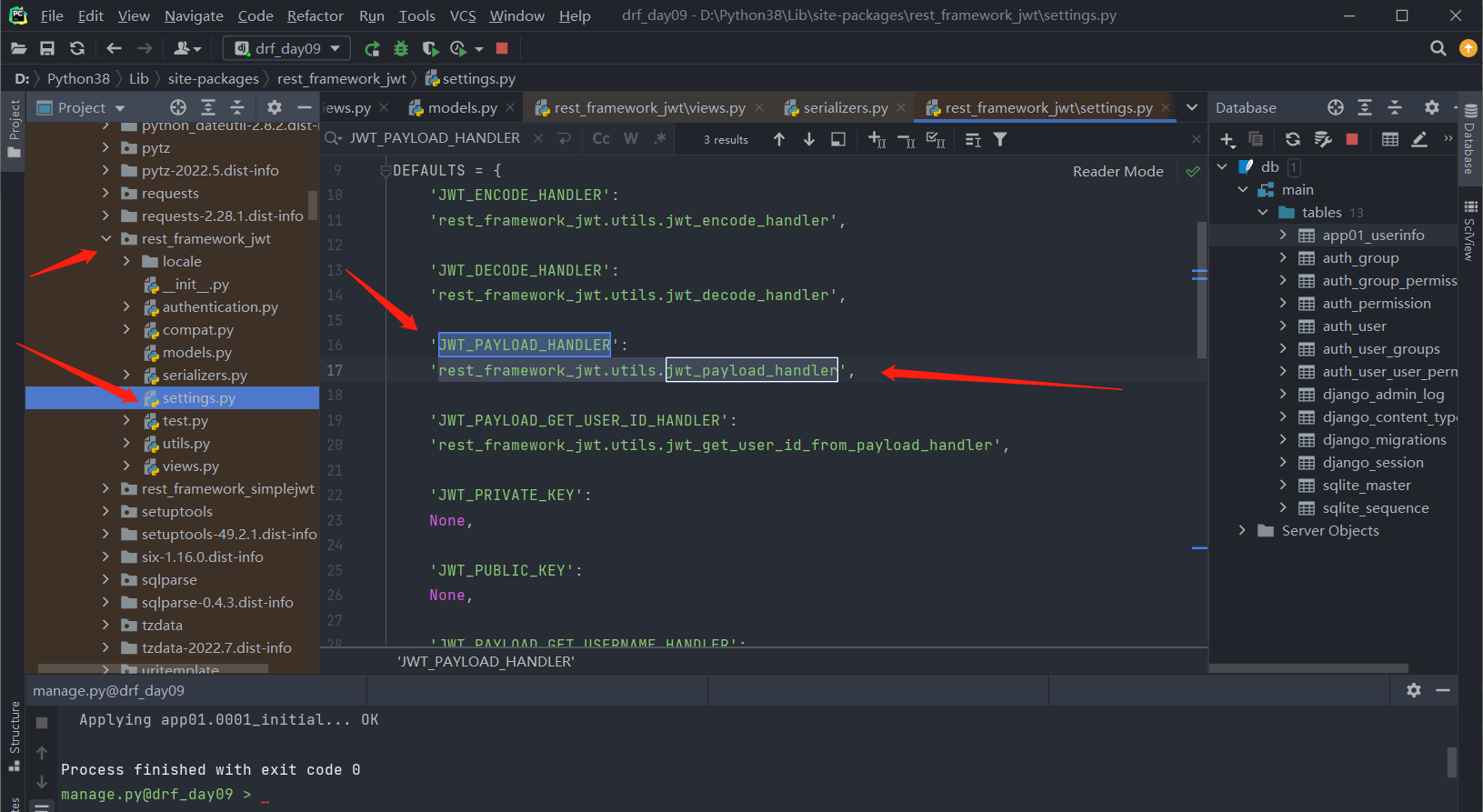Switch to serializers.py editor tab
The width and height of the screenshot is (1483, 812).
[x=846, y=107]
